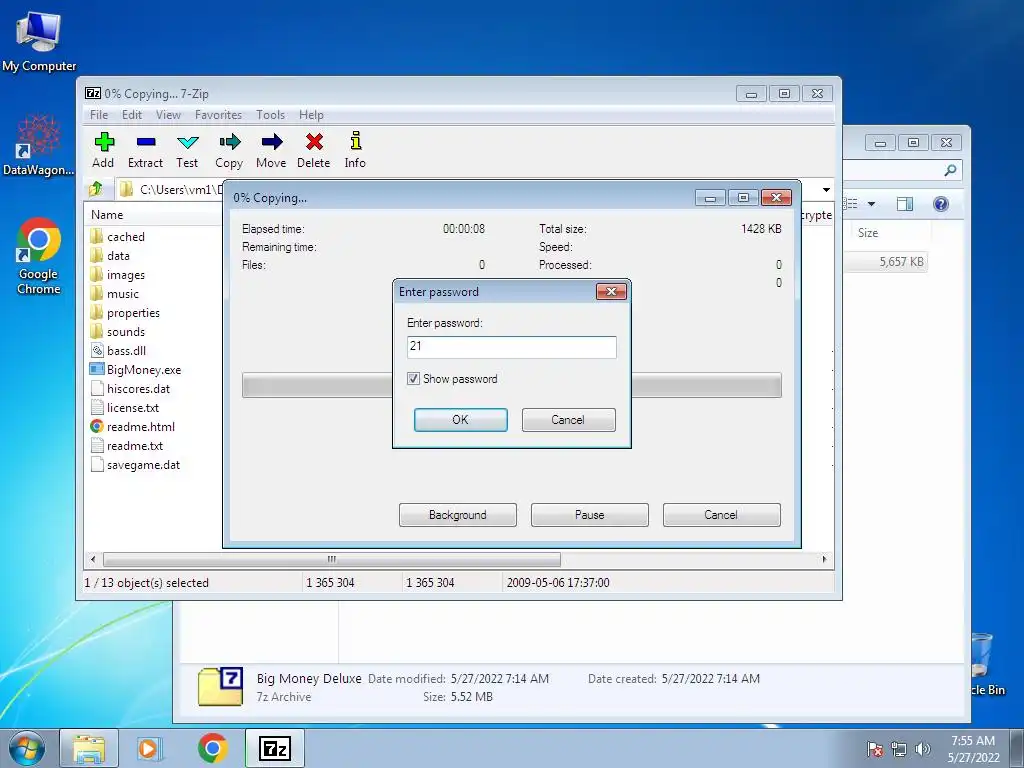Image resolution: width=1024 pixels, height=768 pixels.
Task: Click Explorer window help icon
Action: click(940, 204)
